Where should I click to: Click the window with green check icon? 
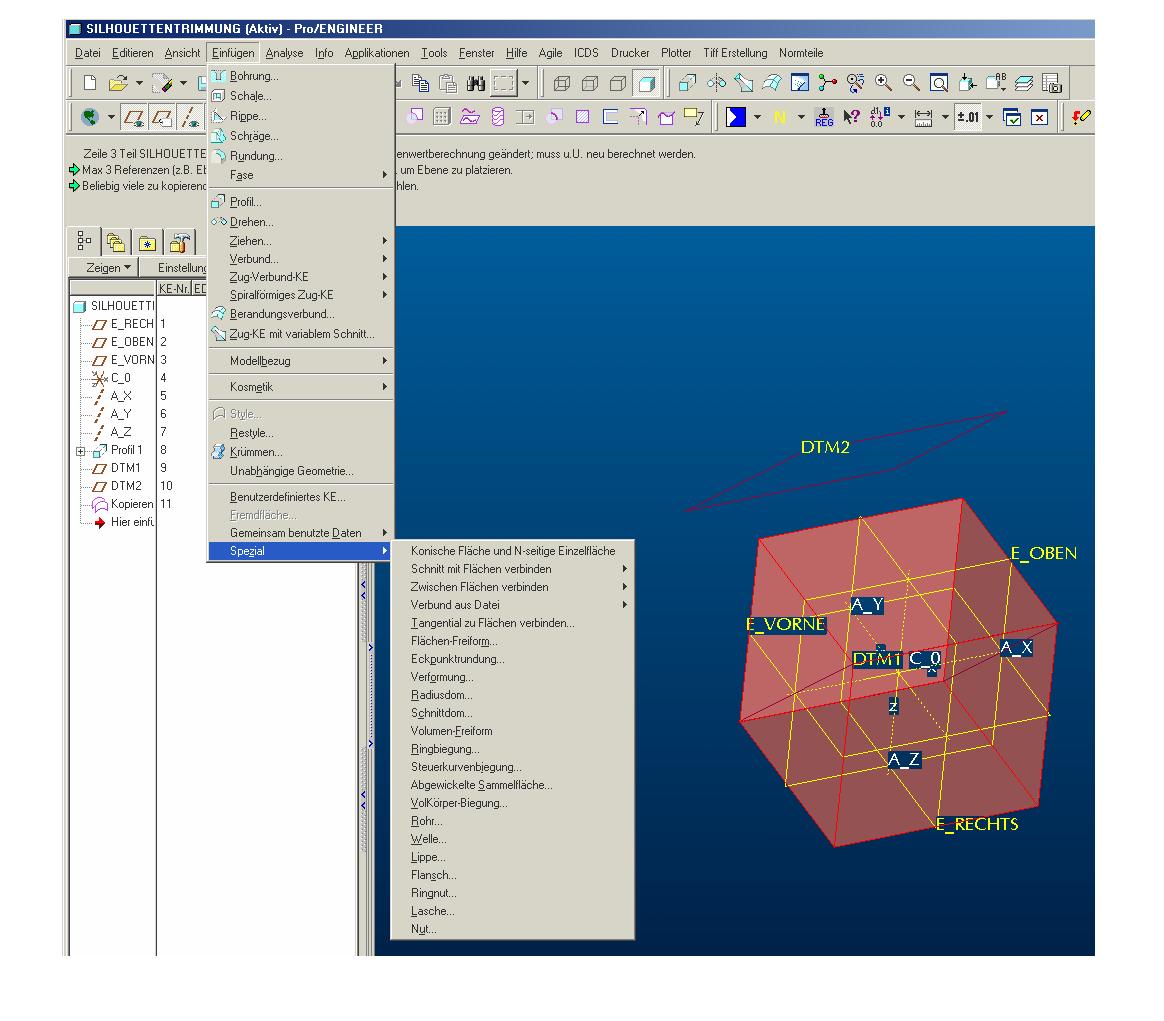[1012, 117]
